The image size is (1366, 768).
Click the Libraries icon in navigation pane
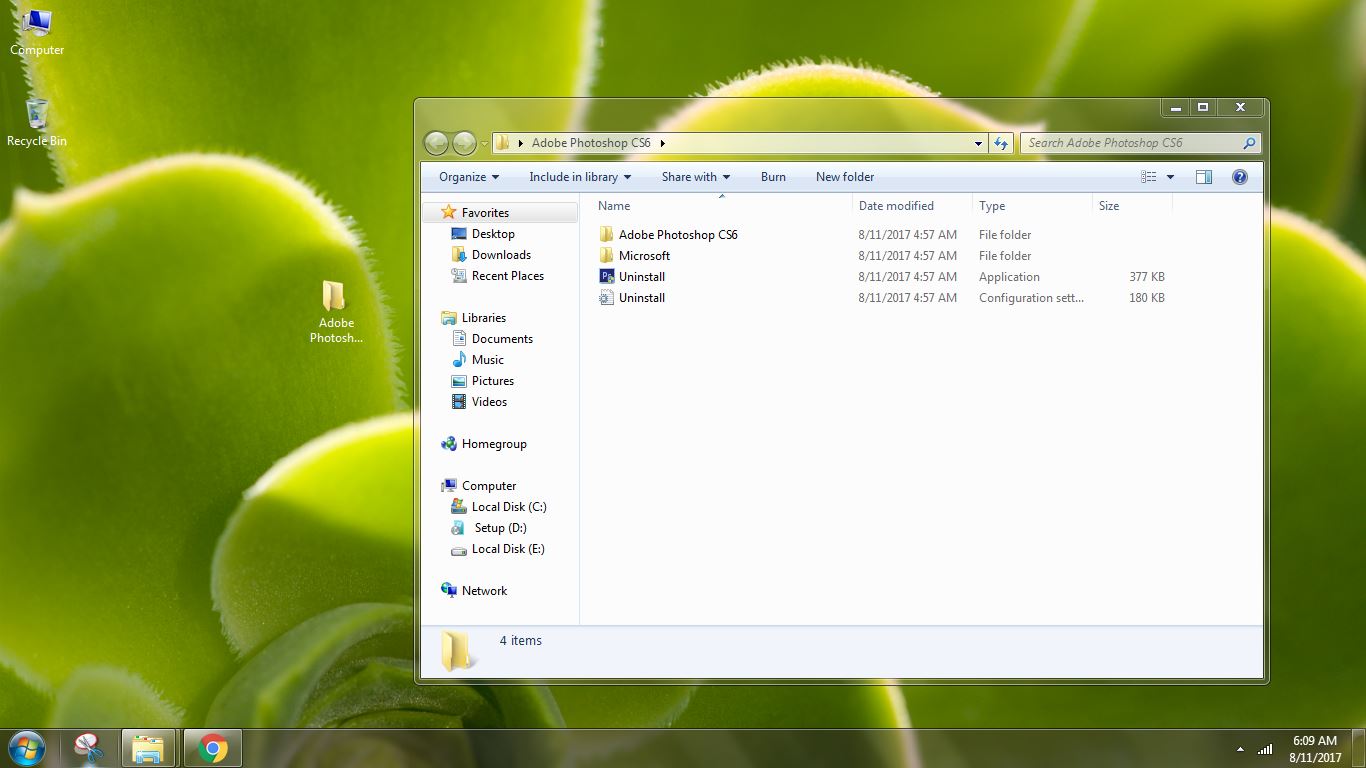pyautogui.click(x=449, y=318)
